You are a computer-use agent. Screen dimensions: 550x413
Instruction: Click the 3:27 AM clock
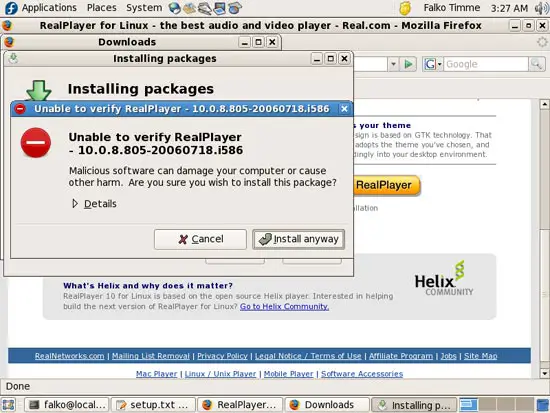coord(509,8)
